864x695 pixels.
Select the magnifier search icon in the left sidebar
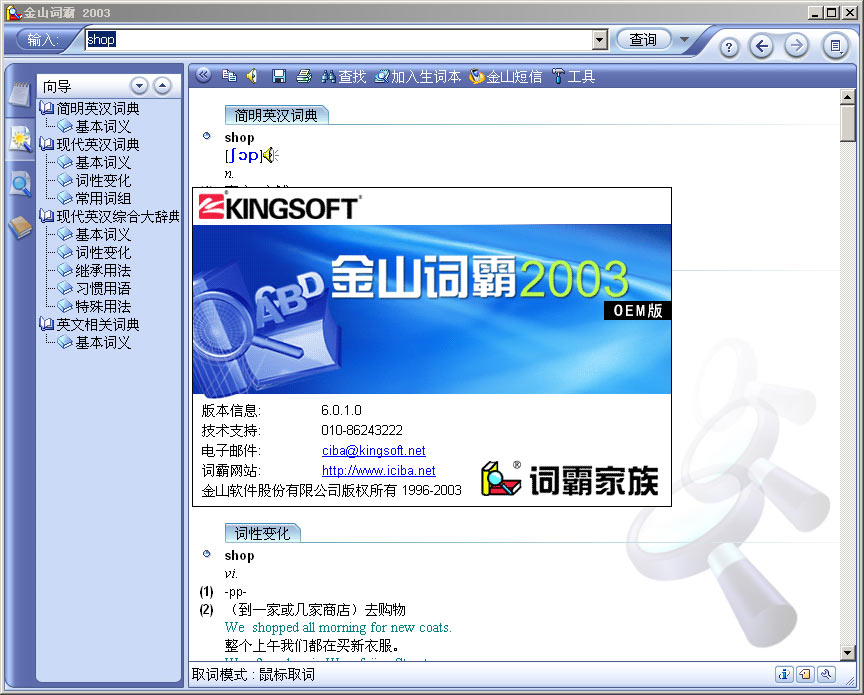[19, 183]
